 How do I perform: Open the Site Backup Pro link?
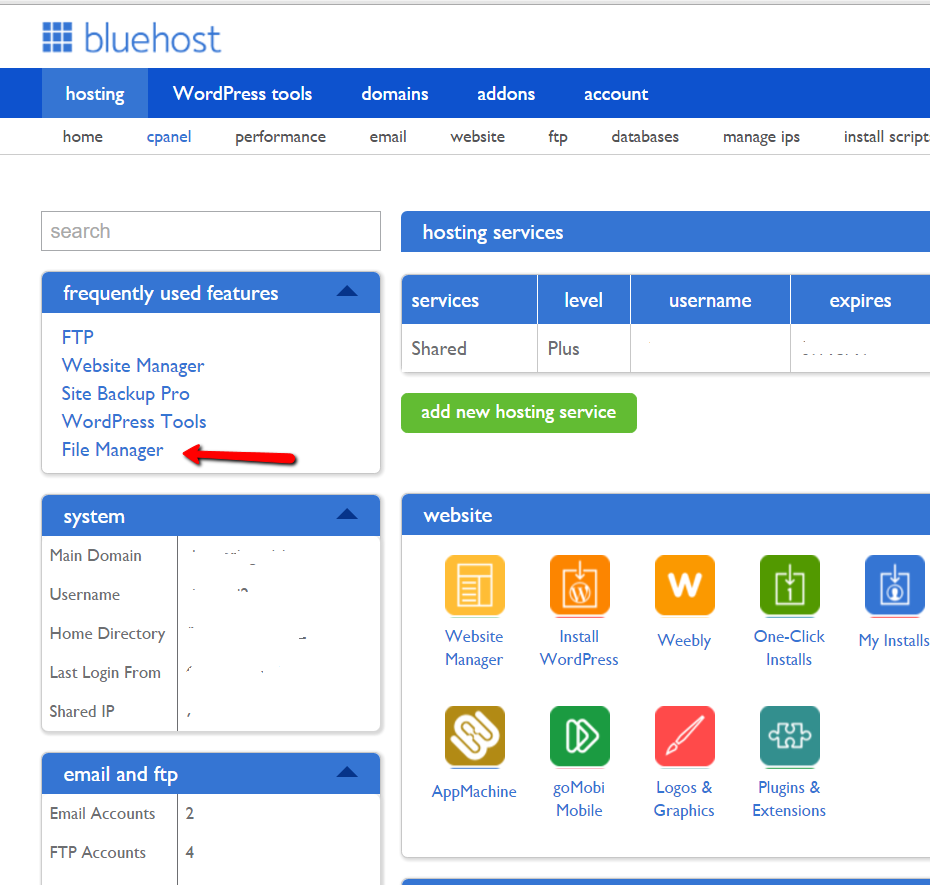(x=126, y=393)
